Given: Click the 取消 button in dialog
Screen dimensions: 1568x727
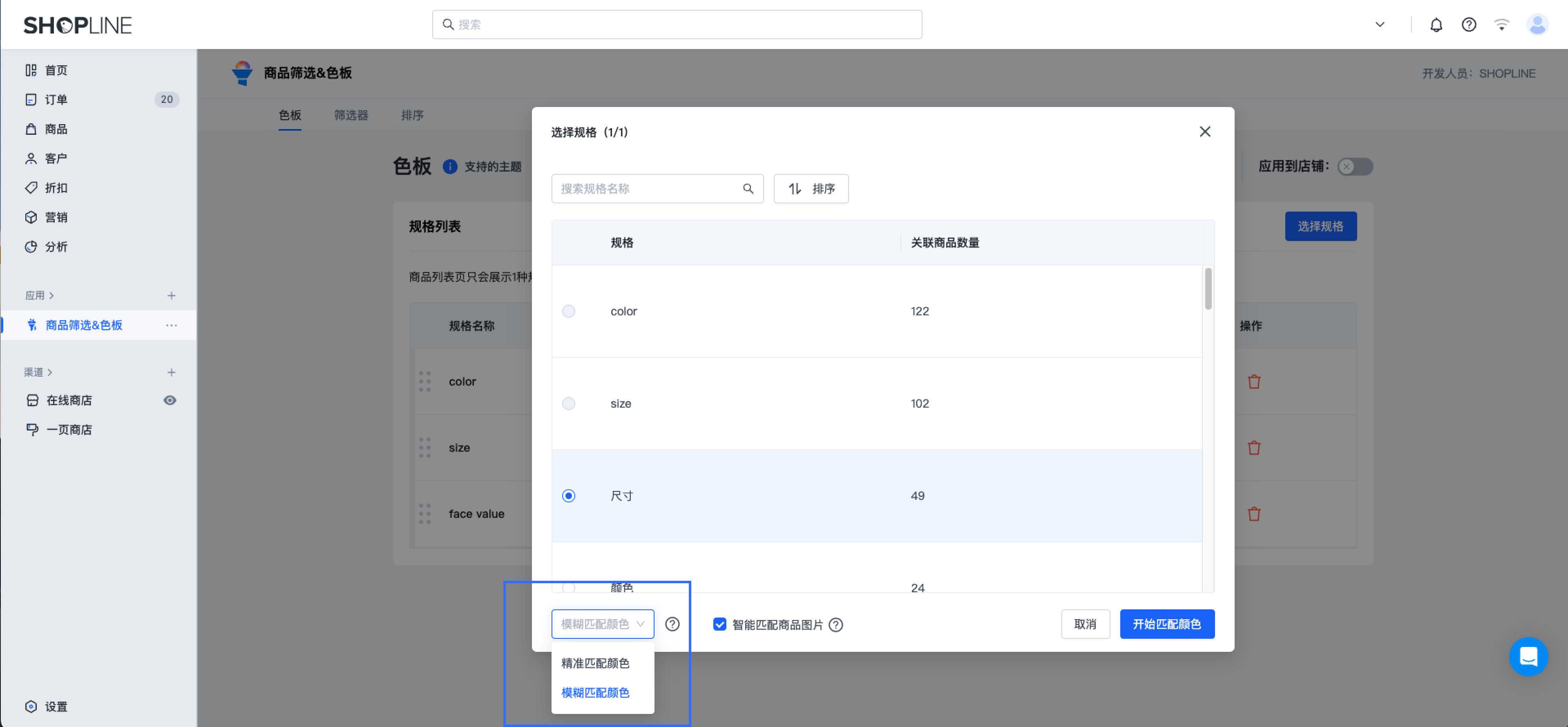Looking at the screenshot, I should [1086, 624].
